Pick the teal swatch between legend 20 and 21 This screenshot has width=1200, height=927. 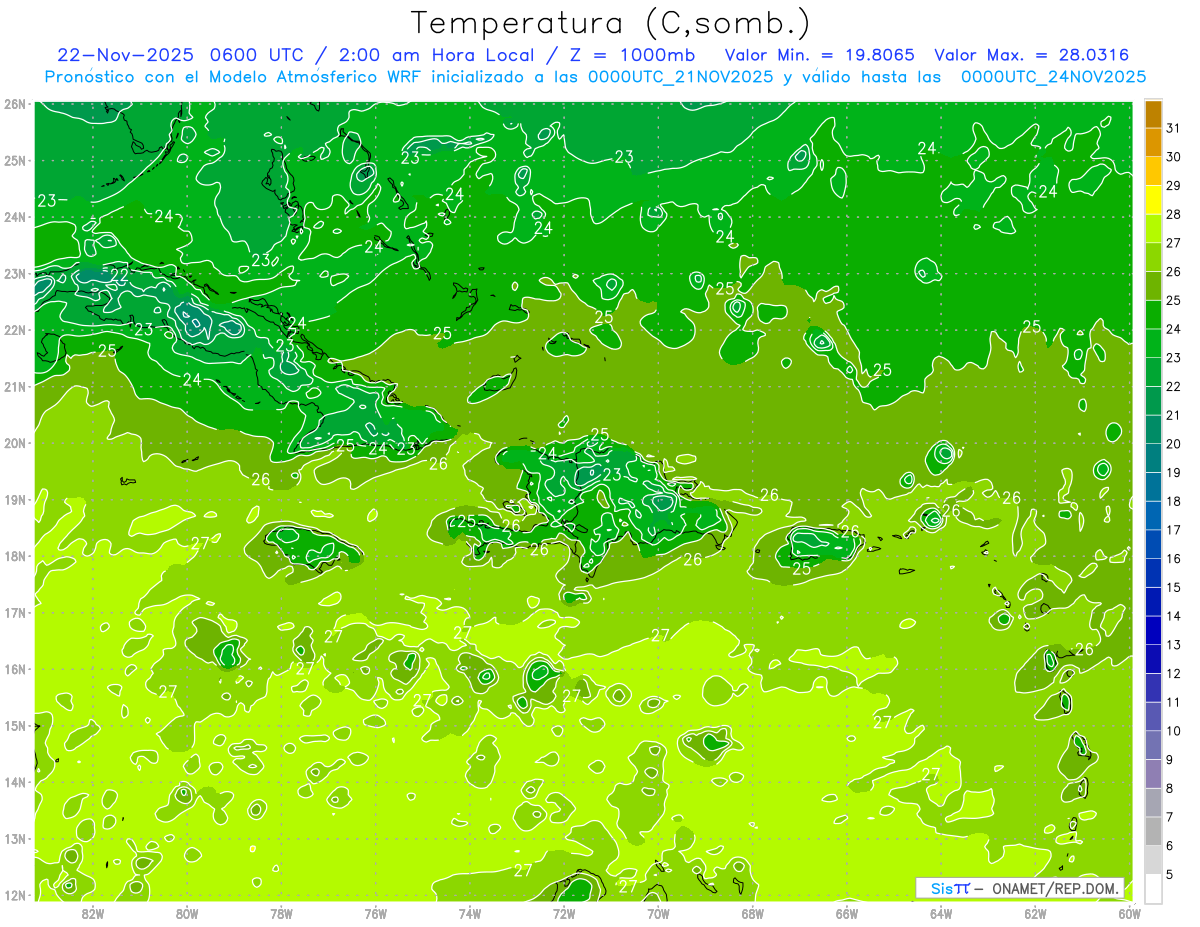pyautogui.click(x=1153, y=430)
